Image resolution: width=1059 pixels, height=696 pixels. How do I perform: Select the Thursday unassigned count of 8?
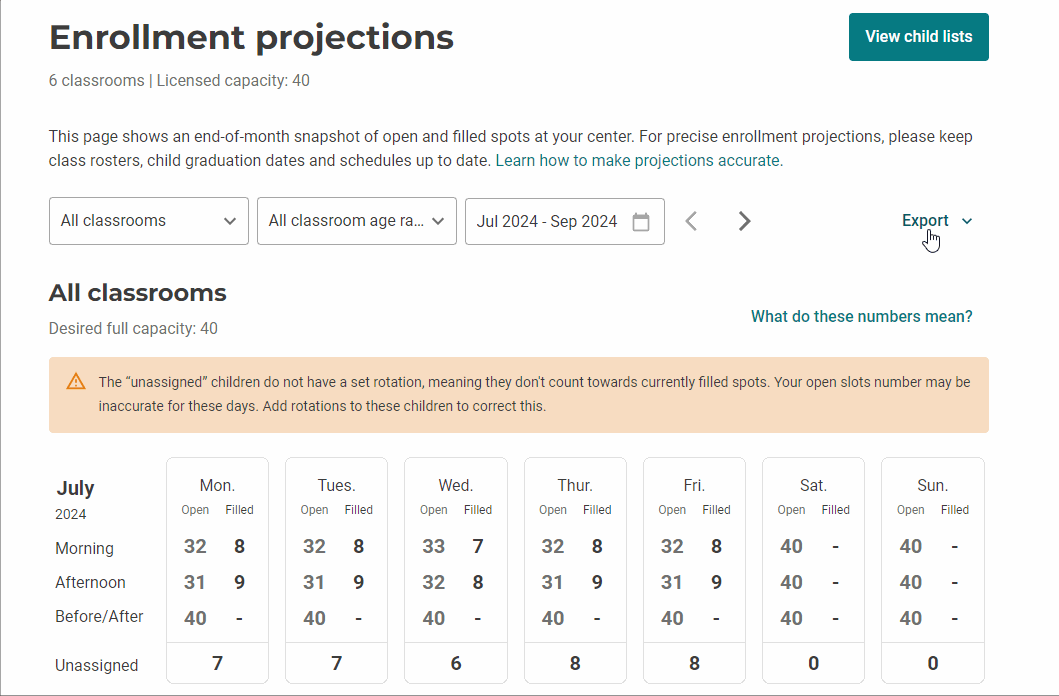[575, 663]
